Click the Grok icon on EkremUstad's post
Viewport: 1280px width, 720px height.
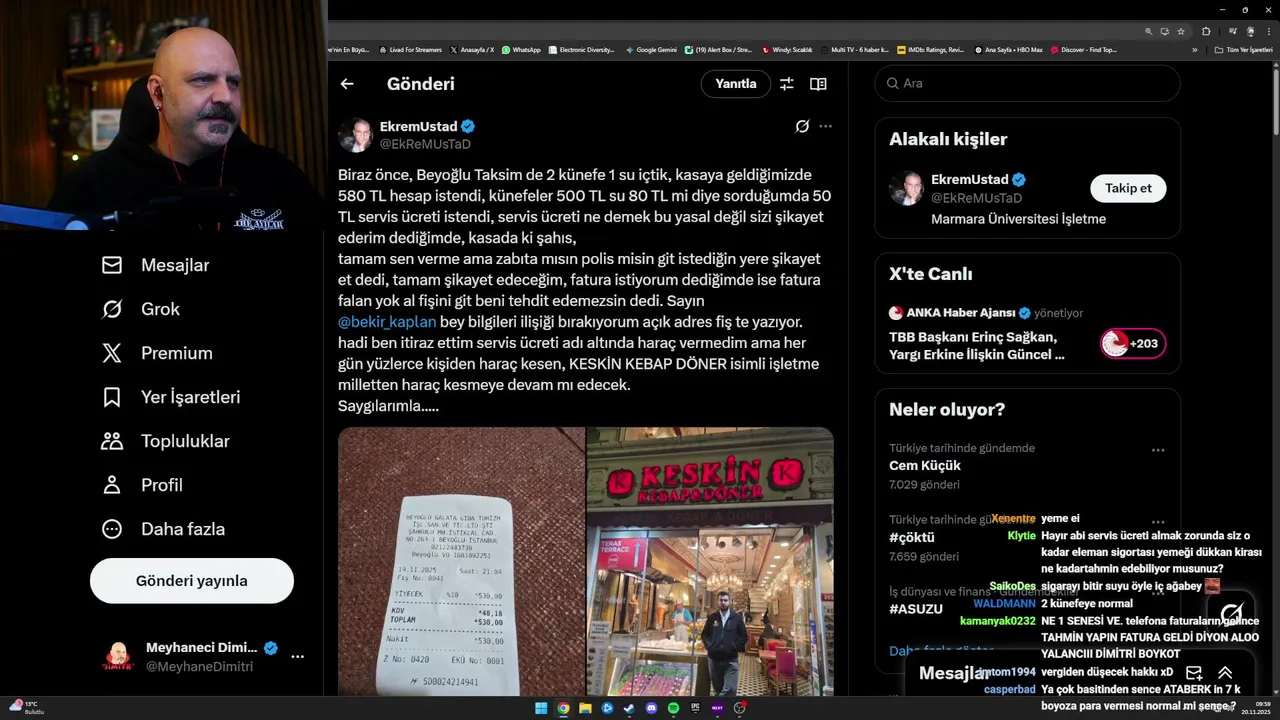click(x=802, y=126)
